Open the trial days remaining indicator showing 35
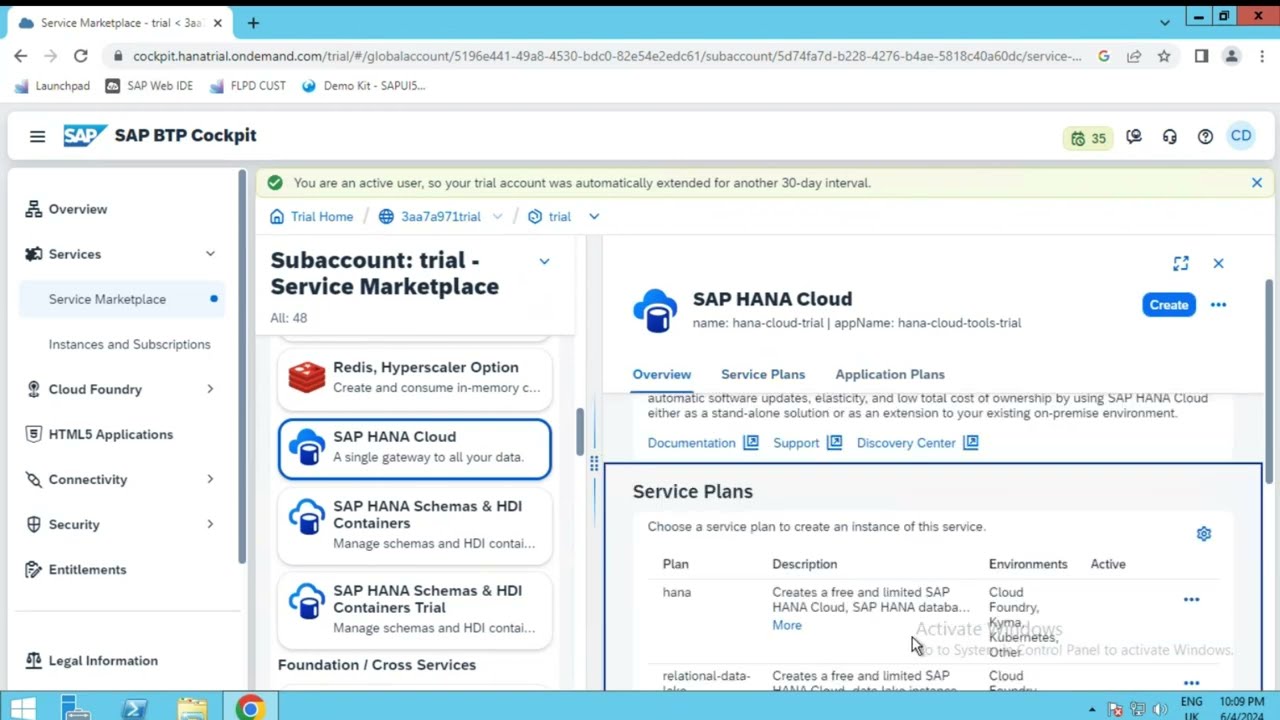The image size is (1280, 720). point(1088,138)
